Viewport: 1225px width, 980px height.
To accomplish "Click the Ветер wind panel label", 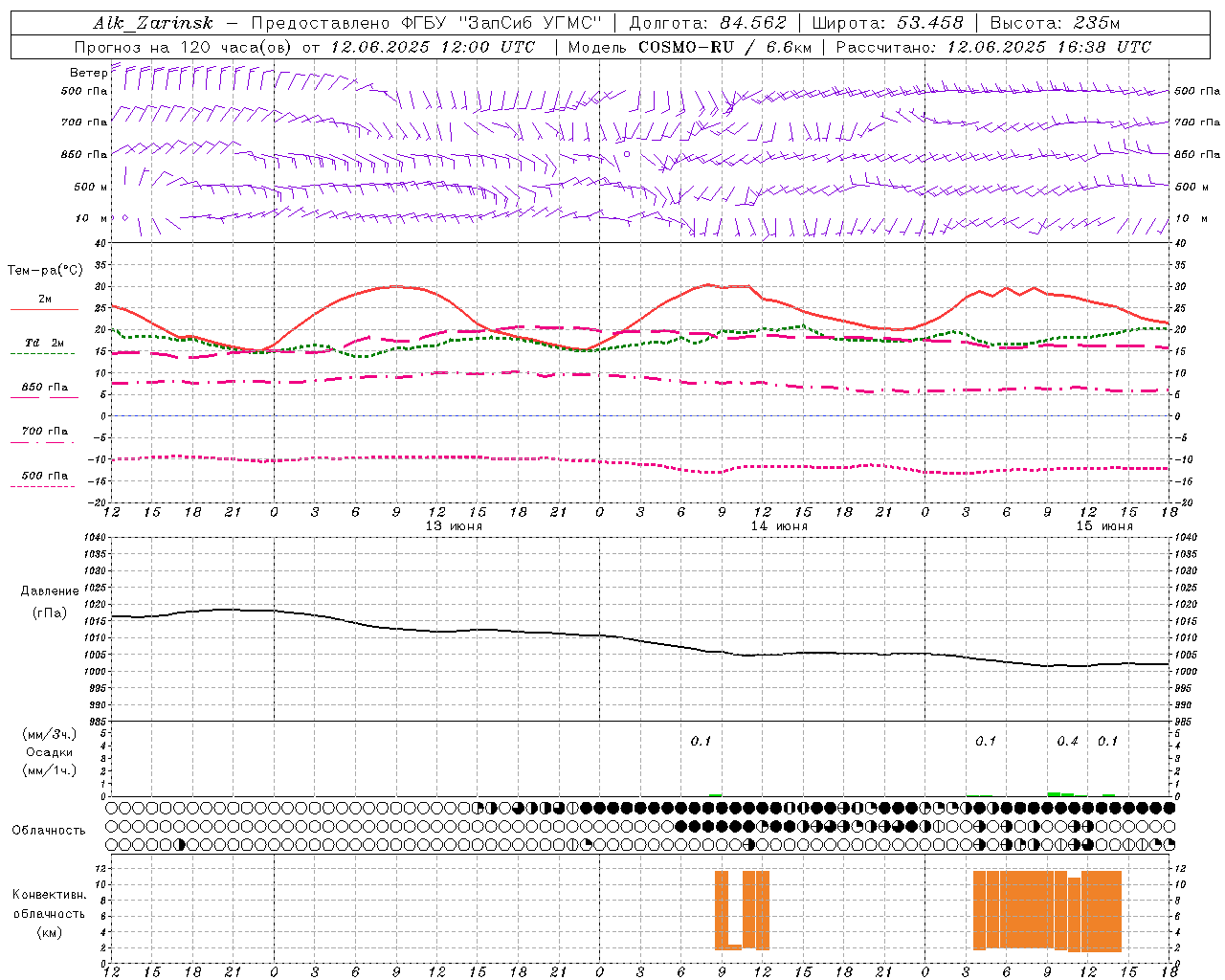I will click(88, 73).
